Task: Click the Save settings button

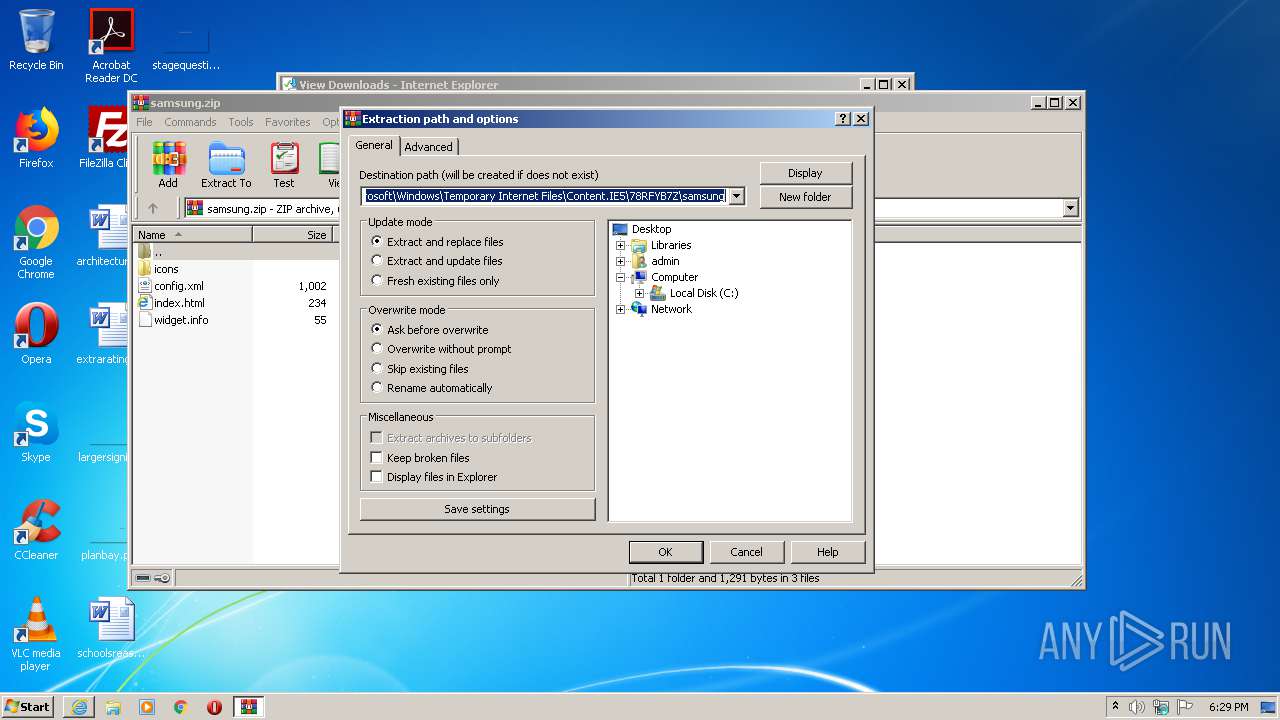Action: (477, 509)
